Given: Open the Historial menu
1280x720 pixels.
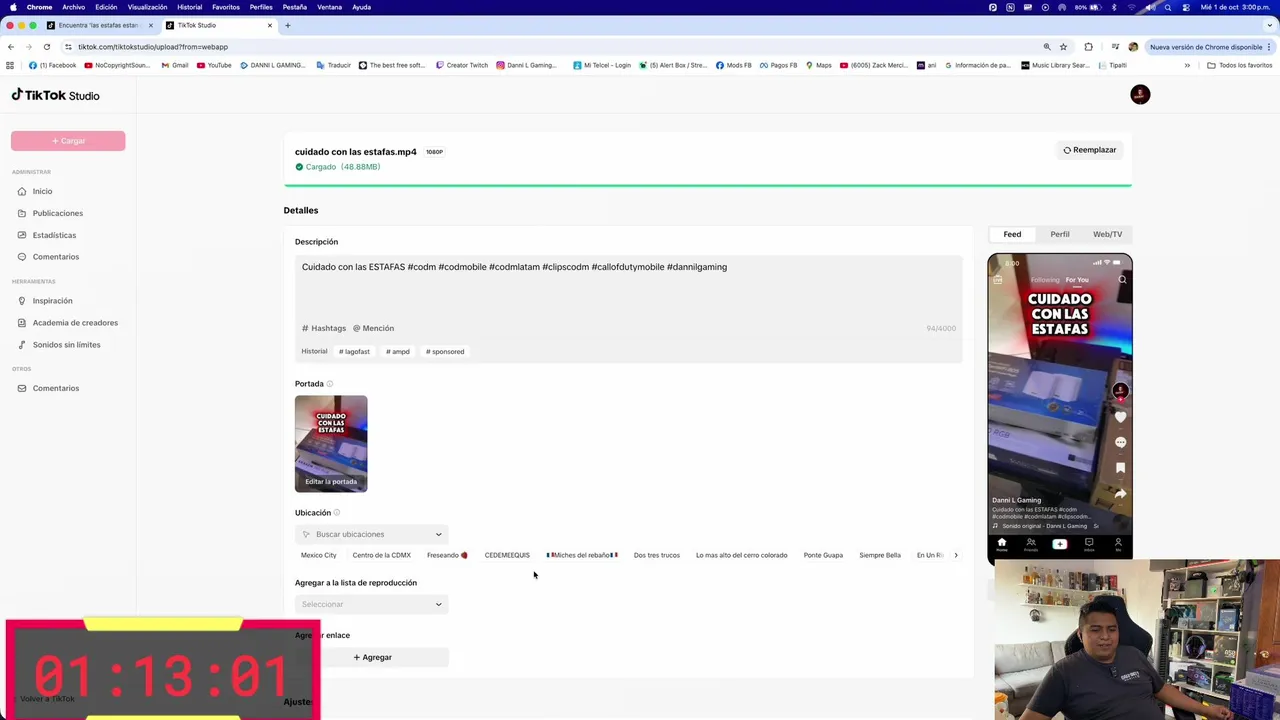Looking at the screenshot, I should click(189, 7).
